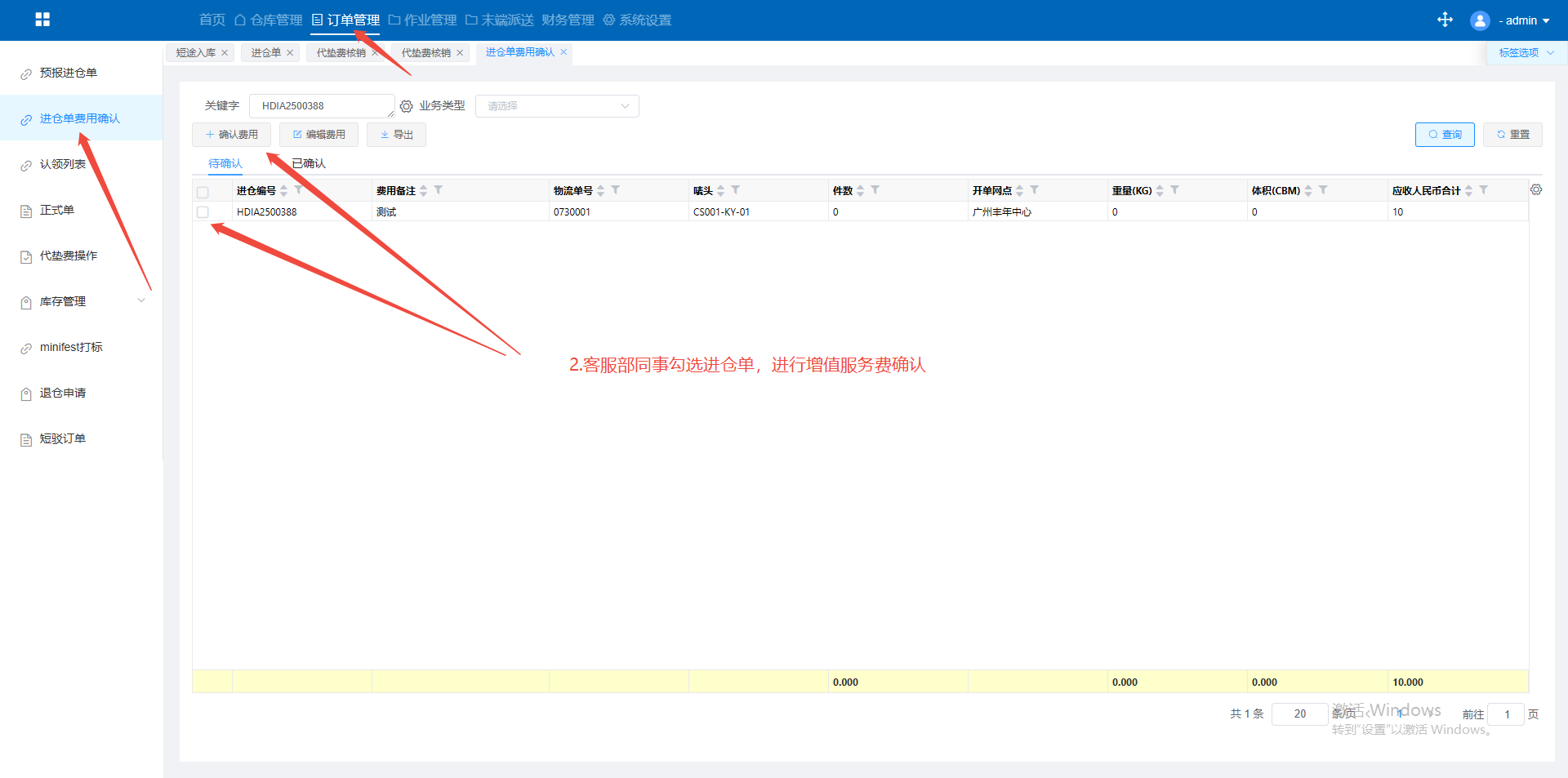Click filter icon on 开单网点 column
This screenshot has height=778, width=1568.
click(x=1035, y=190)
